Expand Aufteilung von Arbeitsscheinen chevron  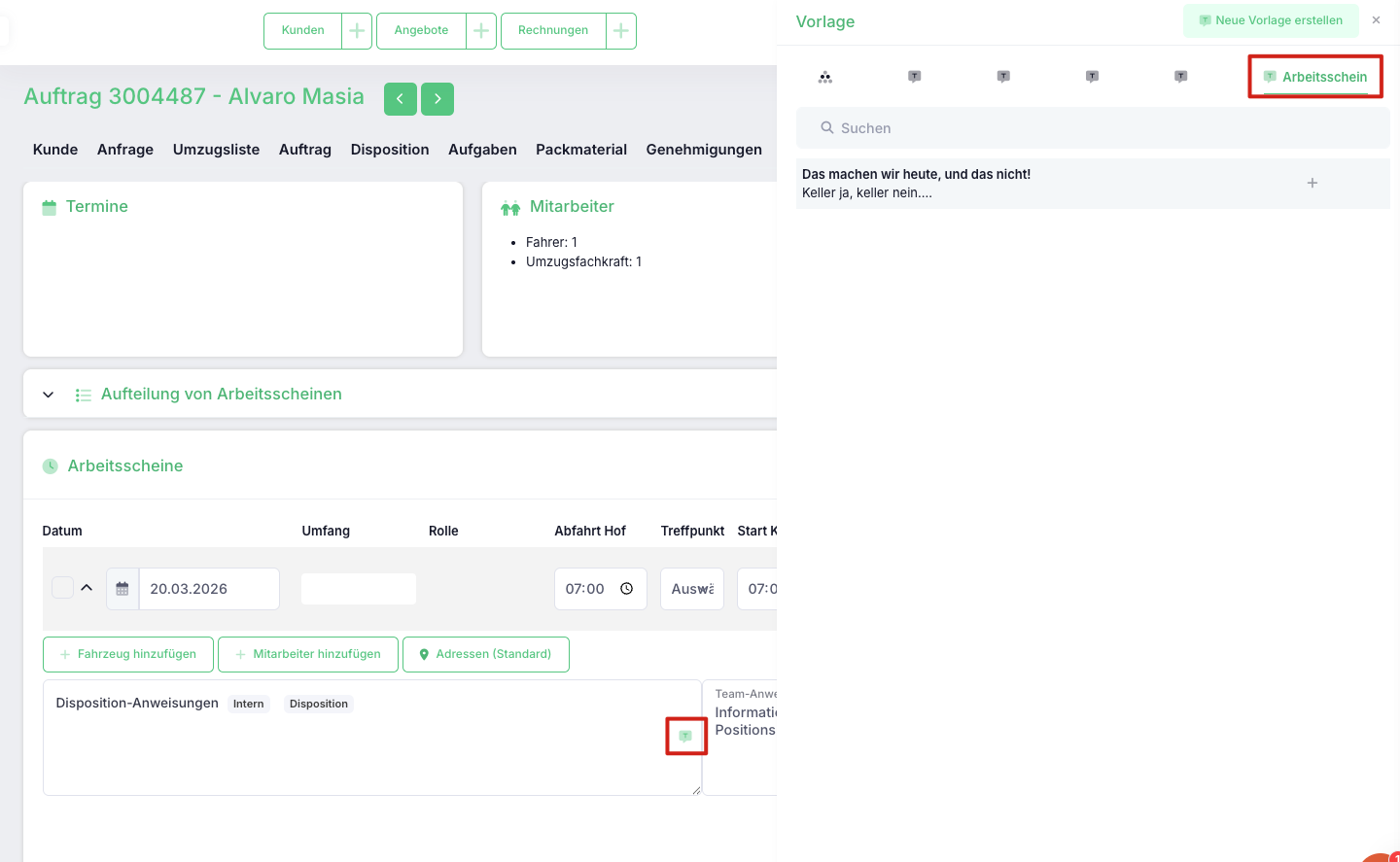49,395
